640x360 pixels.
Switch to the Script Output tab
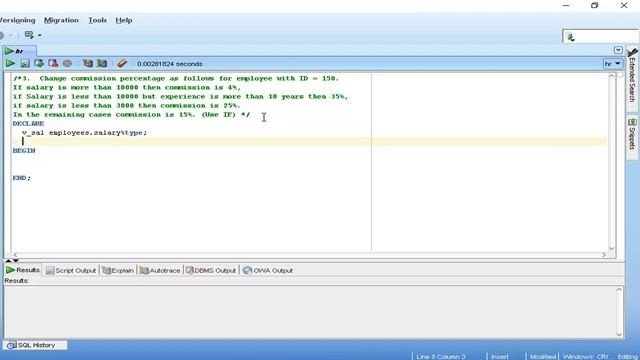tap(71, 270)
